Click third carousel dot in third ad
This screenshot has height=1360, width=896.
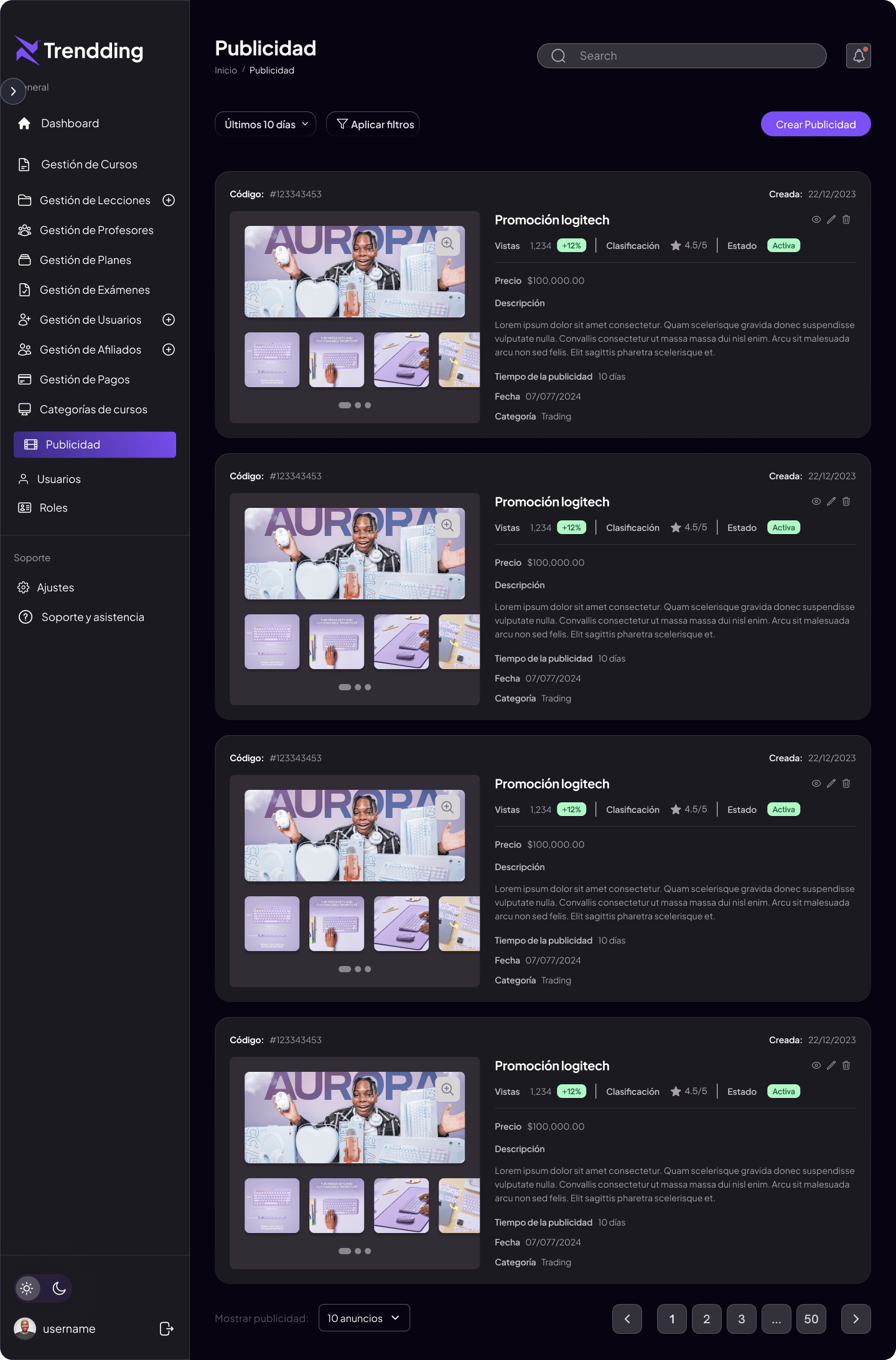click(368, 969)
